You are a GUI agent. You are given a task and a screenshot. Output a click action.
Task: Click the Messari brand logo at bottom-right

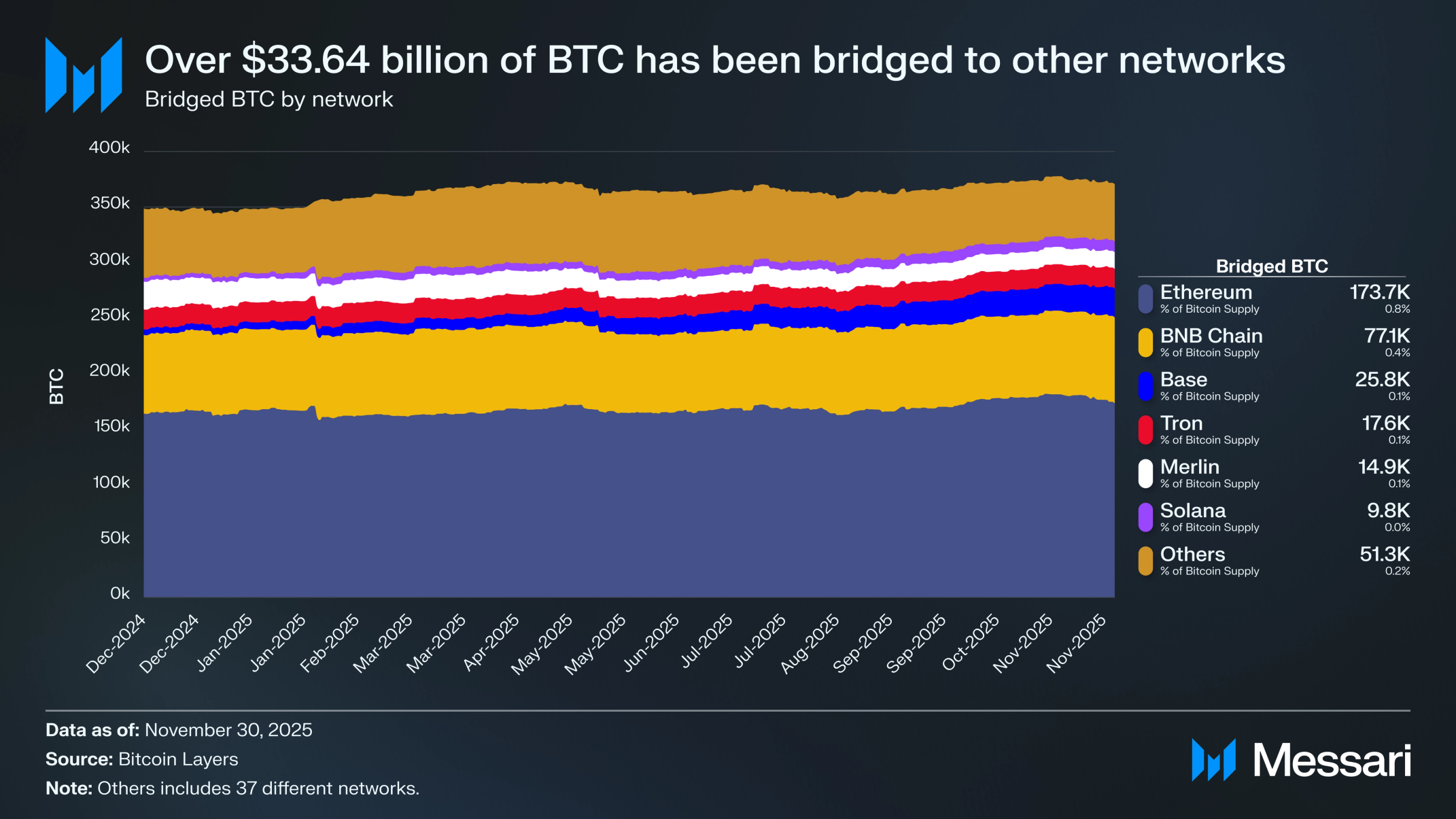pos(1301,760)
